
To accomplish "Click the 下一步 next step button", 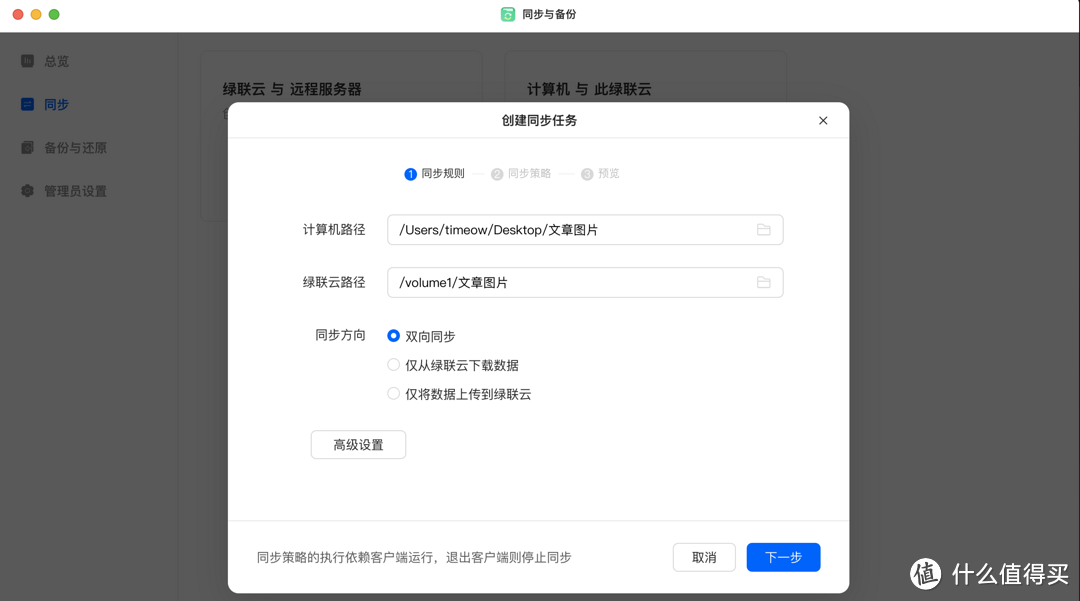I will point(783,557).
